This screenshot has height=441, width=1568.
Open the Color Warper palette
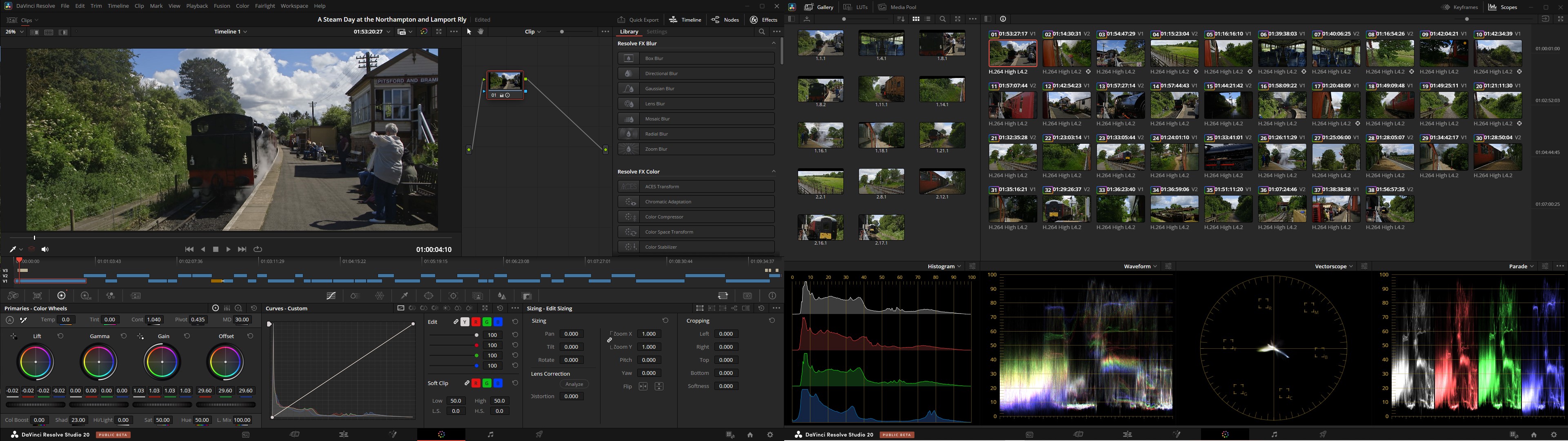(380, 296)
